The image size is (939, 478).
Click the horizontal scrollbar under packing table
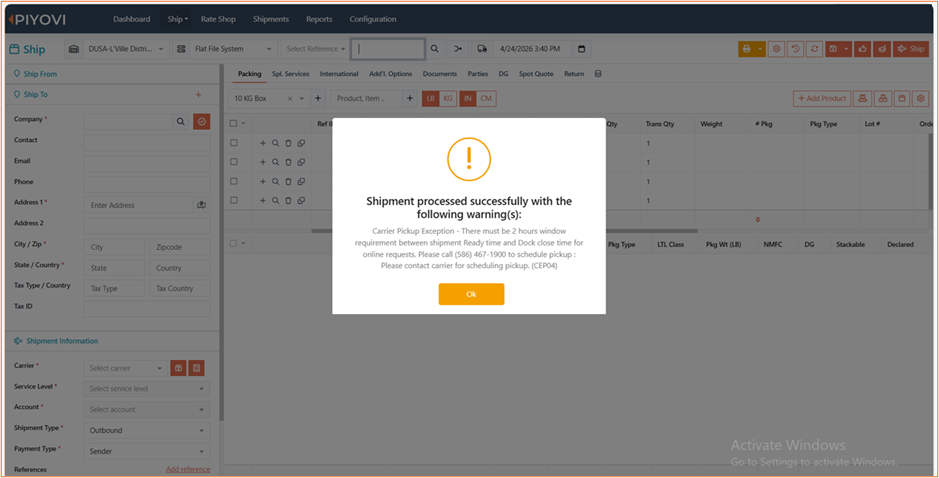coord(504,231)
